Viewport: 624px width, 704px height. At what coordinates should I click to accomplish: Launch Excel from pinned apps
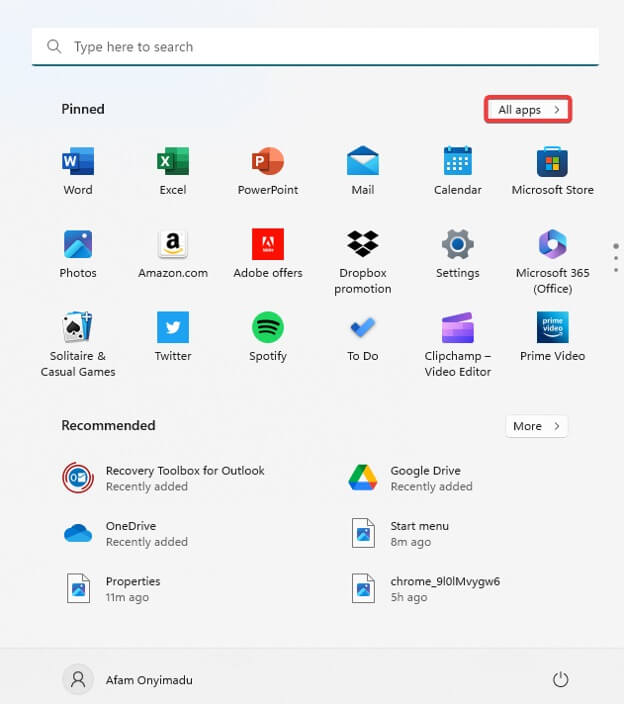tap(173, 171)
